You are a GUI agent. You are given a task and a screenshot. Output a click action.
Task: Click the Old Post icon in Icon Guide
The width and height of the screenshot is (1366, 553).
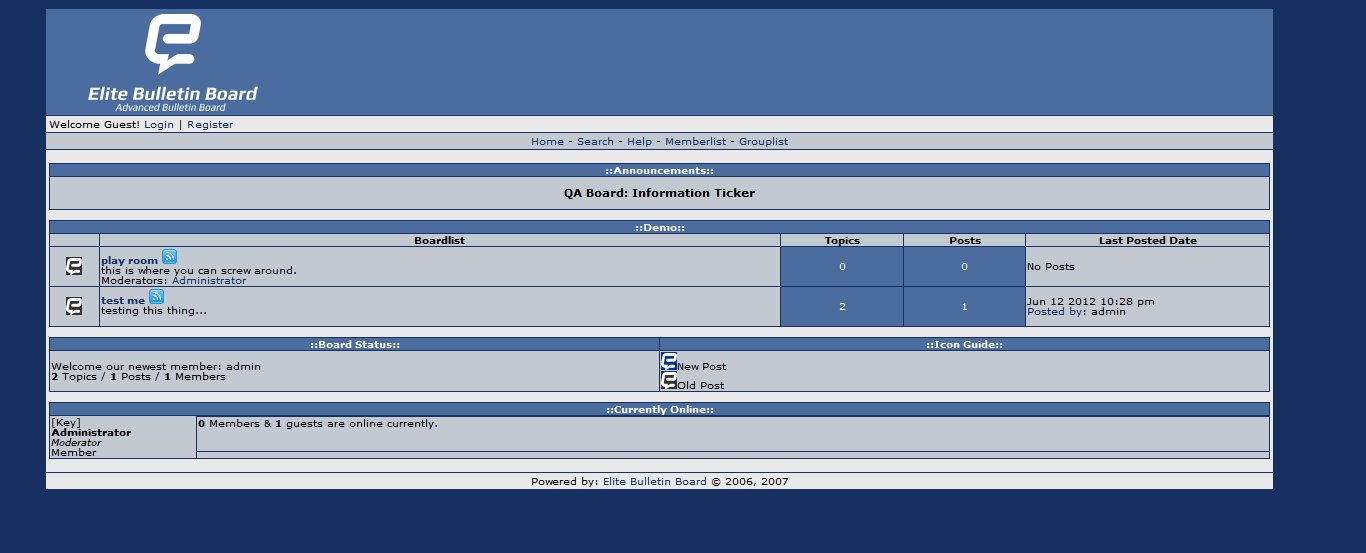(669, 381)
